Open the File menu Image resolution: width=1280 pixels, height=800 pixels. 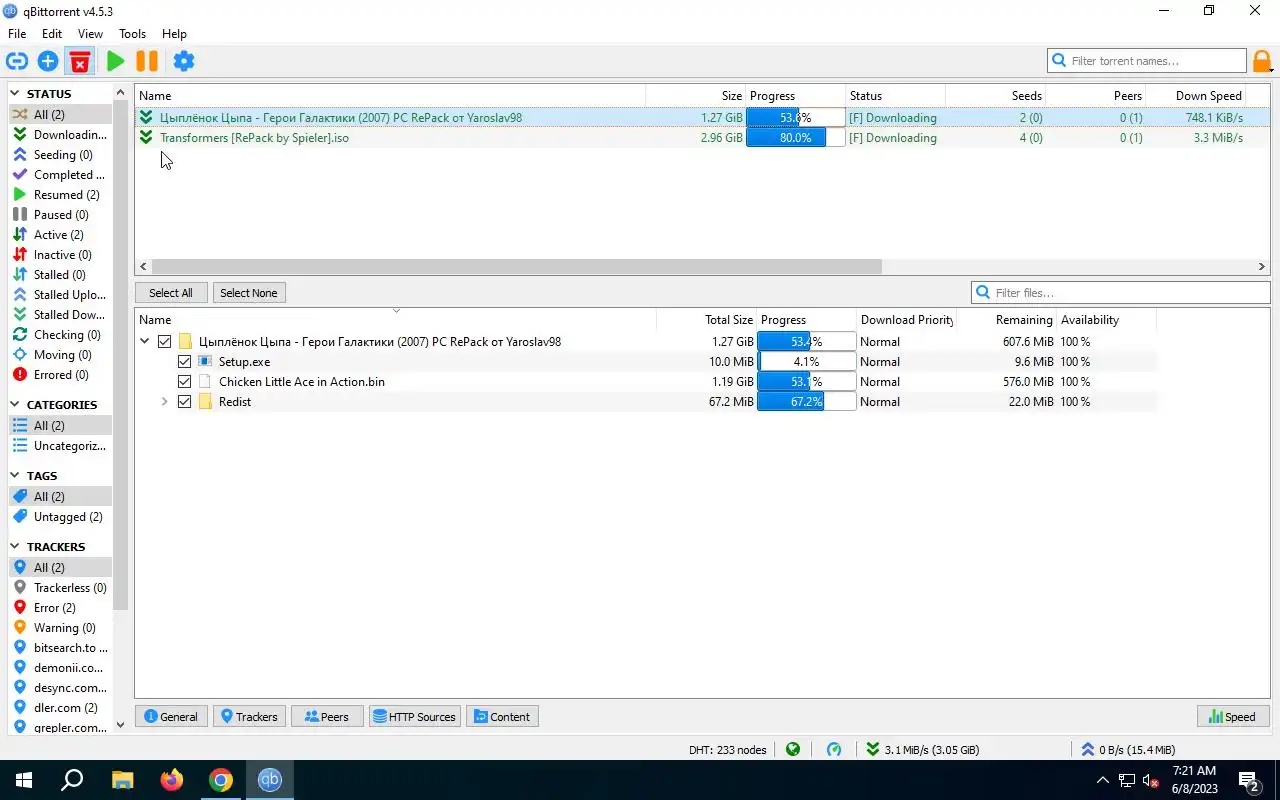[x=17, y=34]
